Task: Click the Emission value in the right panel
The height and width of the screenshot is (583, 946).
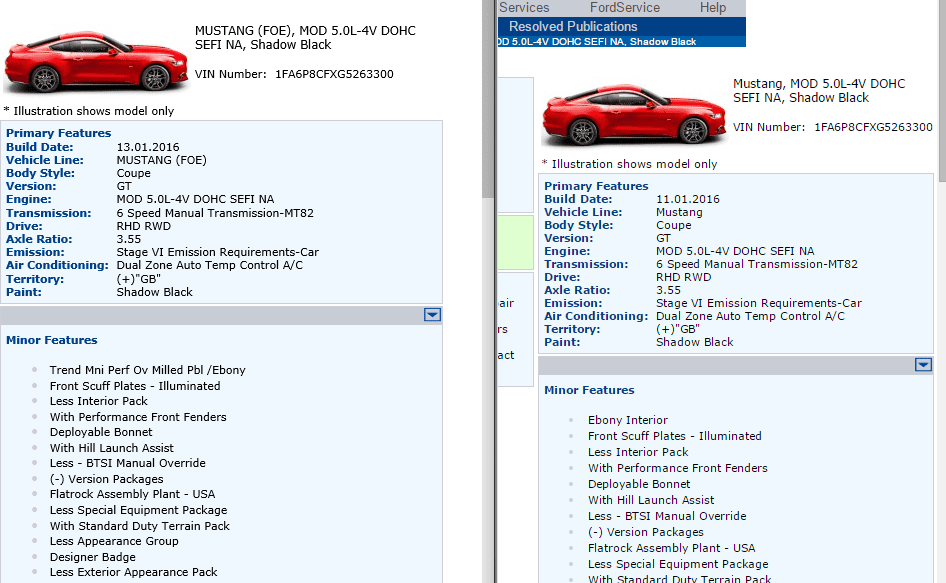Action: click(759, 304)
